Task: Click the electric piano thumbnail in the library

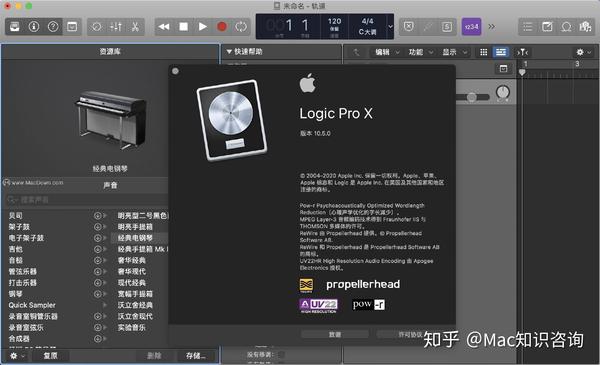Action: click(111, 120)
